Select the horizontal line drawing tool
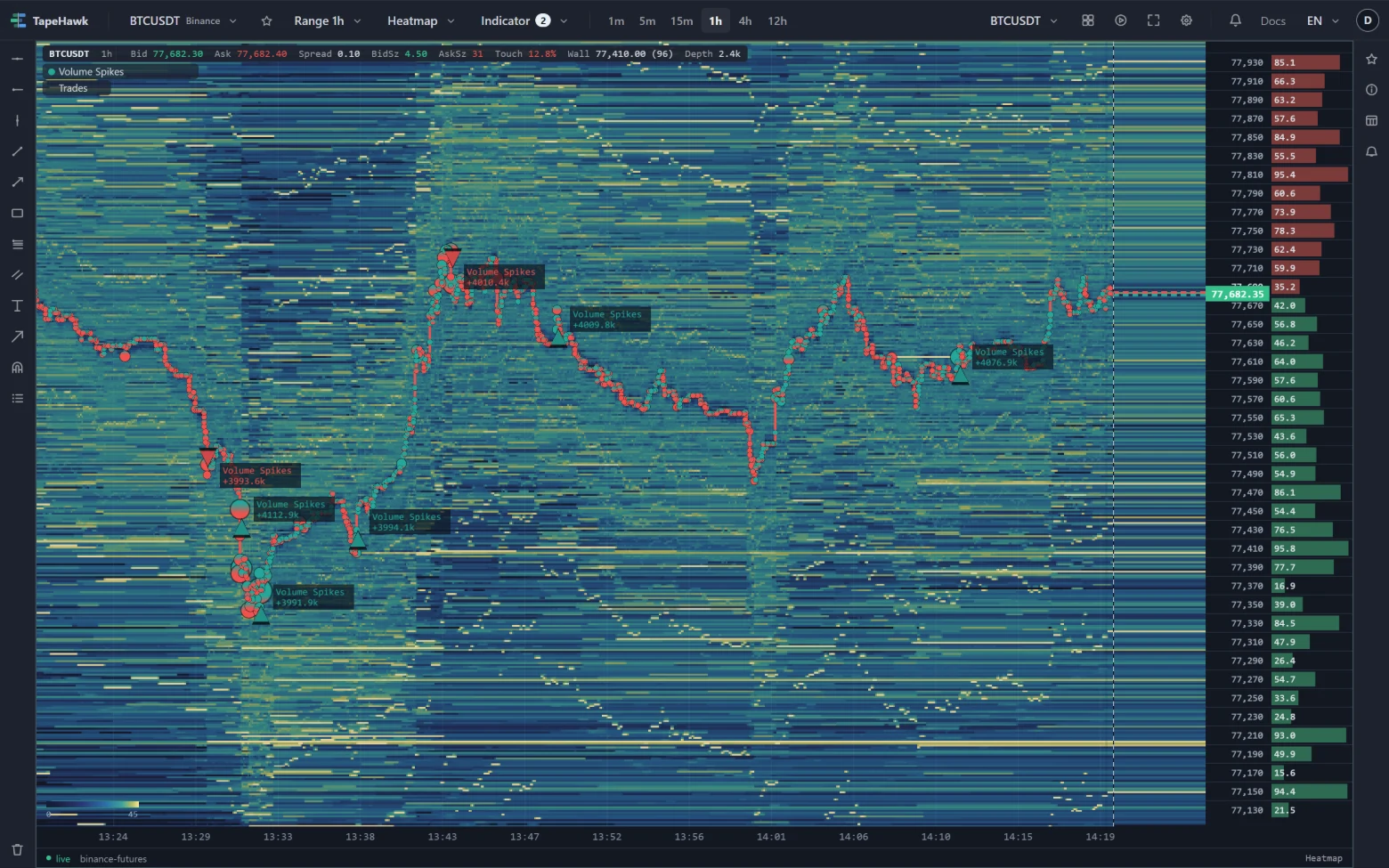 (x=17, y=59)
